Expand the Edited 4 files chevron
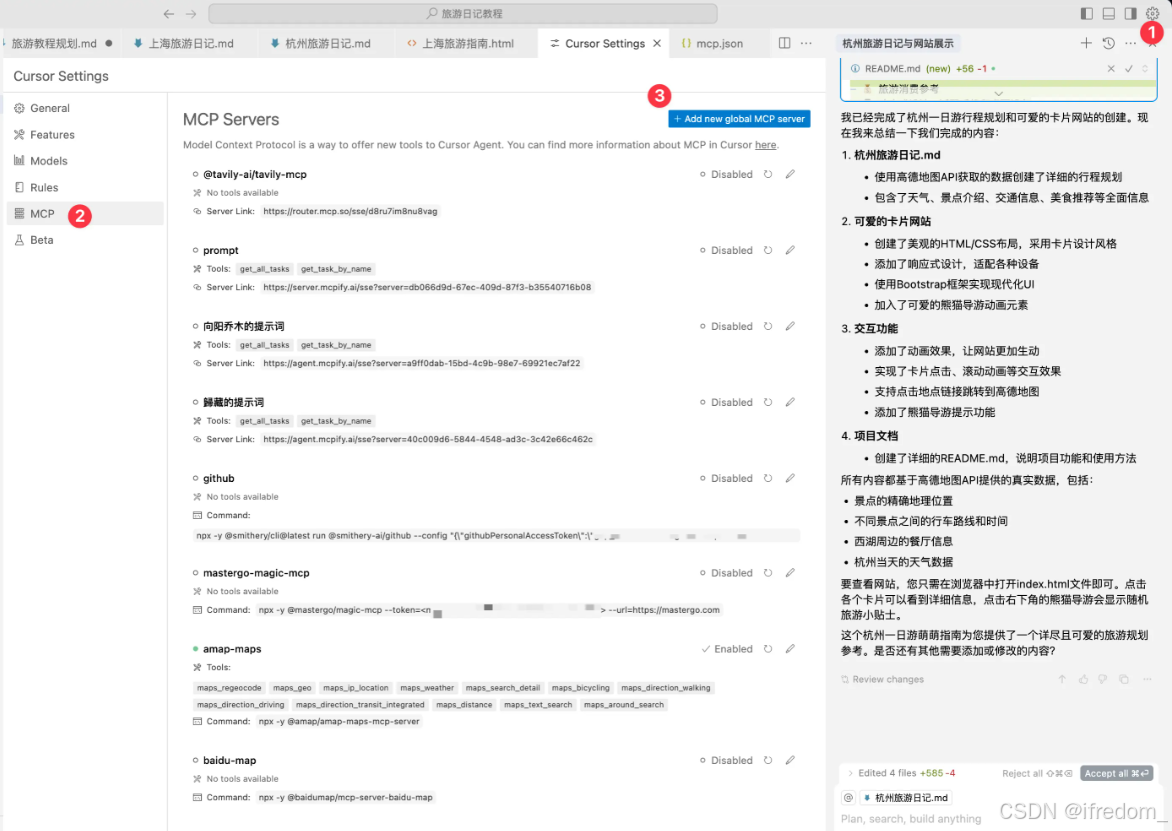Image resolution: width=1172 pixels, height=831 pixels. (x=850, y=773)
